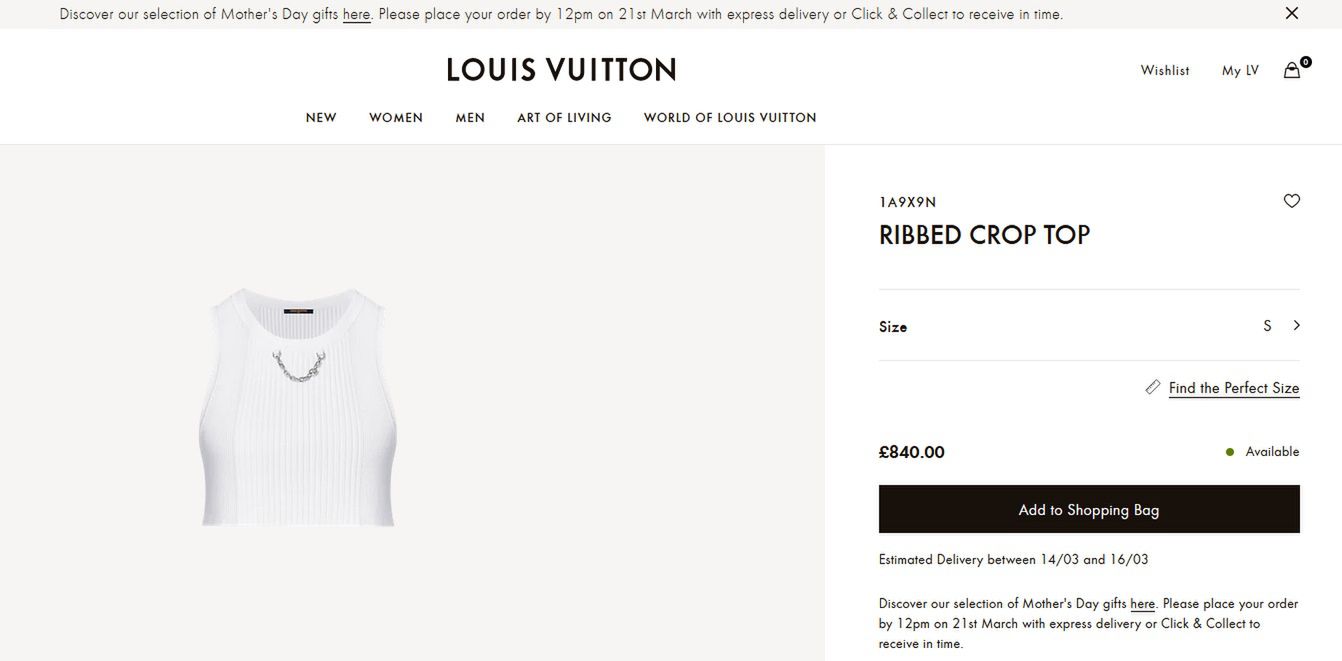This screenshot has height=661, width=1342.
Task: Open the Women menu
Action: [x=396, y=118]
